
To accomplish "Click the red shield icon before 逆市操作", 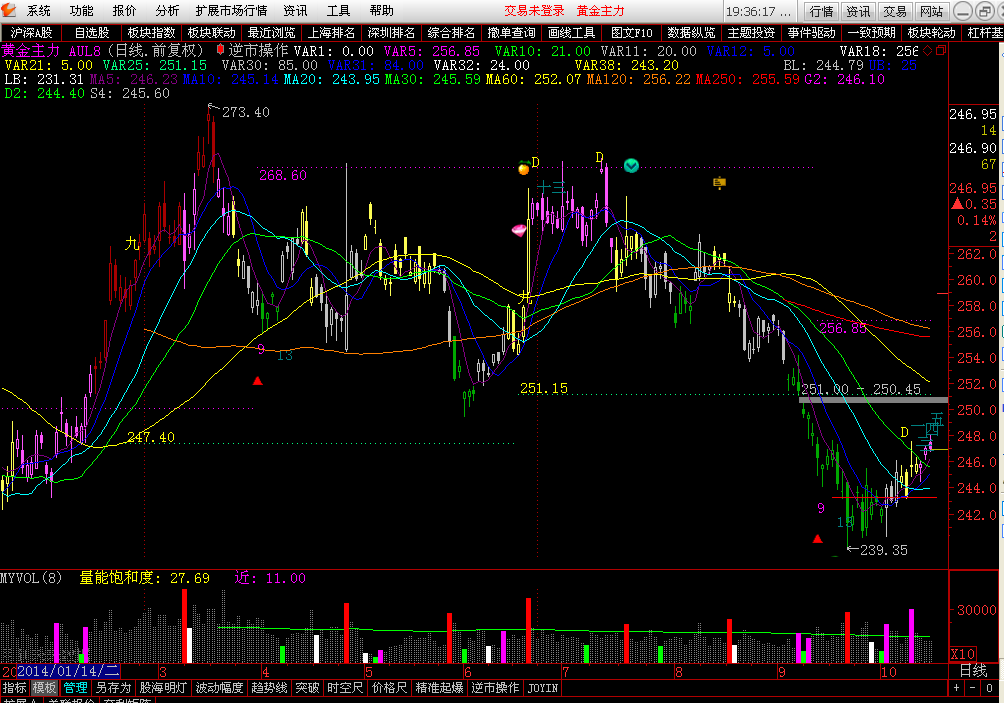I will point(220,49).
